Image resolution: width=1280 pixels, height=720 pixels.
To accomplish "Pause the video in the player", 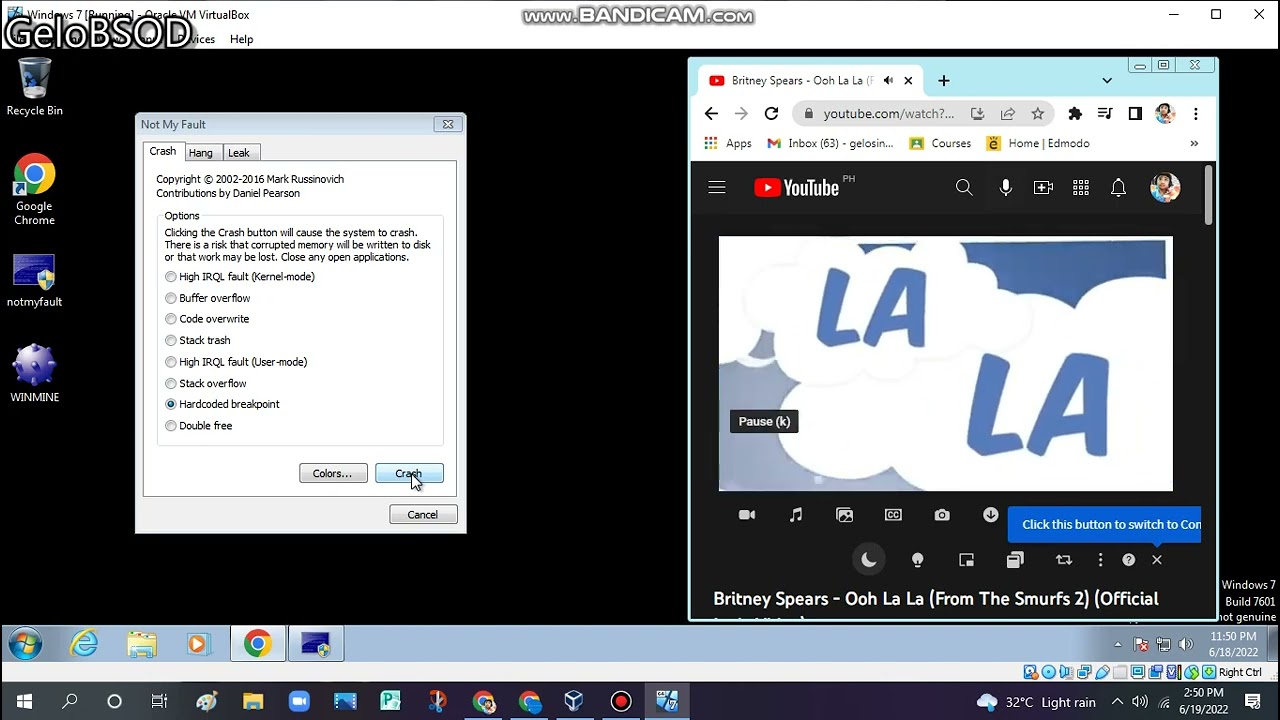I will coord(945,364).
